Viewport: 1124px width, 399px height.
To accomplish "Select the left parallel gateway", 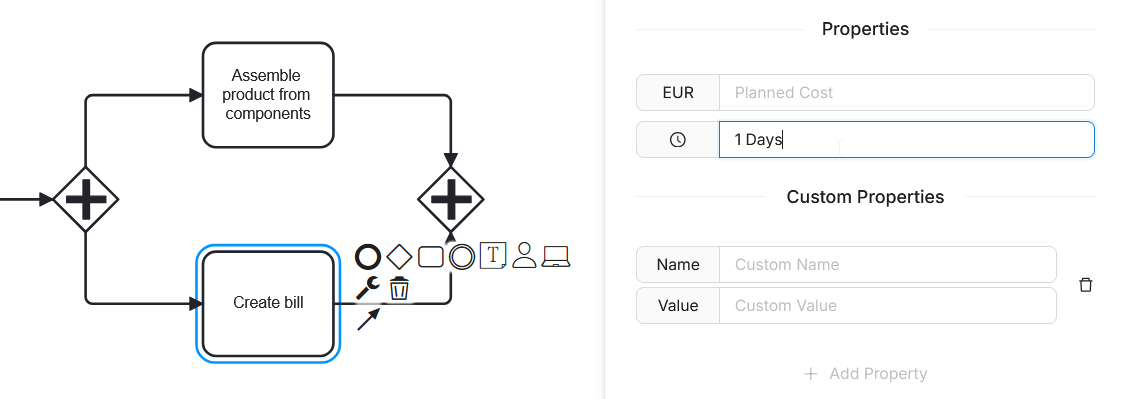I will (x=86, y=199).
